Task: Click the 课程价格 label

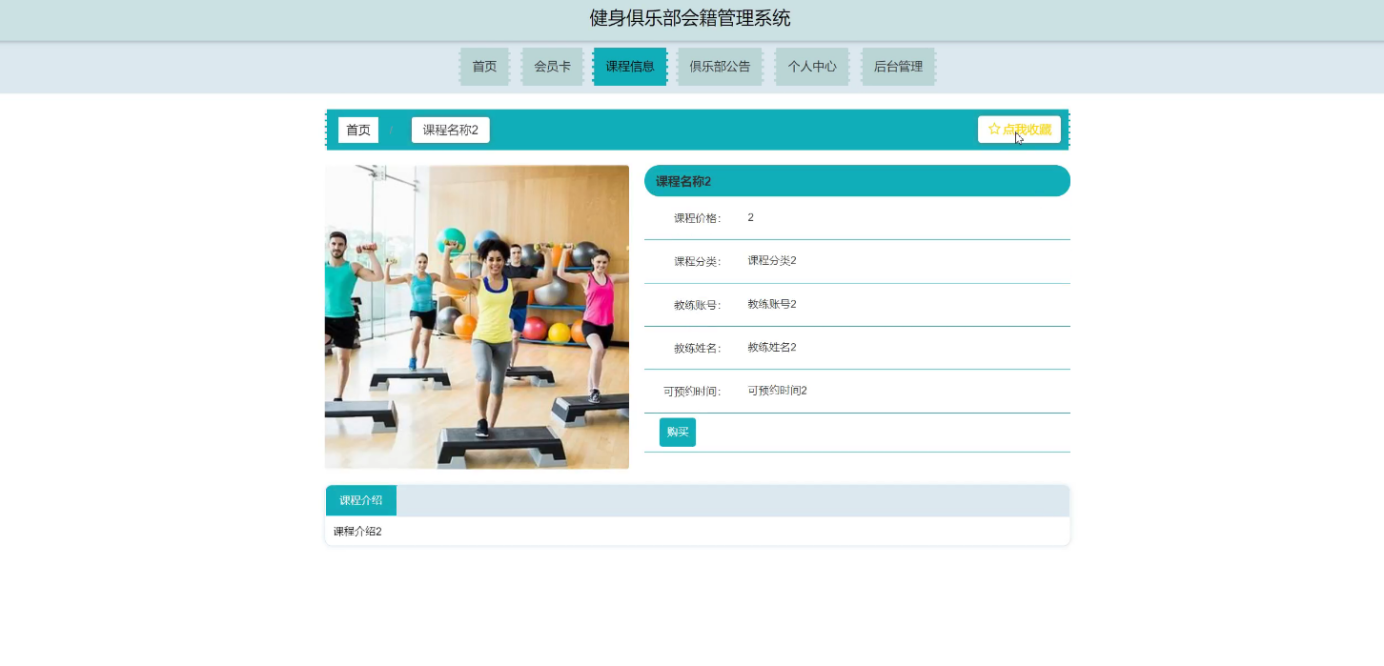Action: point(697,218)
